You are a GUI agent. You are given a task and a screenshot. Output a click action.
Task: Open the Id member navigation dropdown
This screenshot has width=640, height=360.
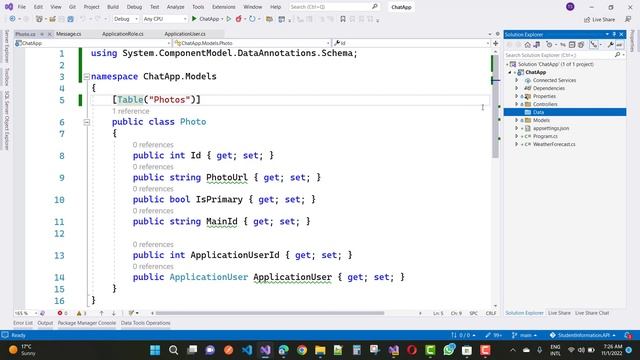pos(411,43)
